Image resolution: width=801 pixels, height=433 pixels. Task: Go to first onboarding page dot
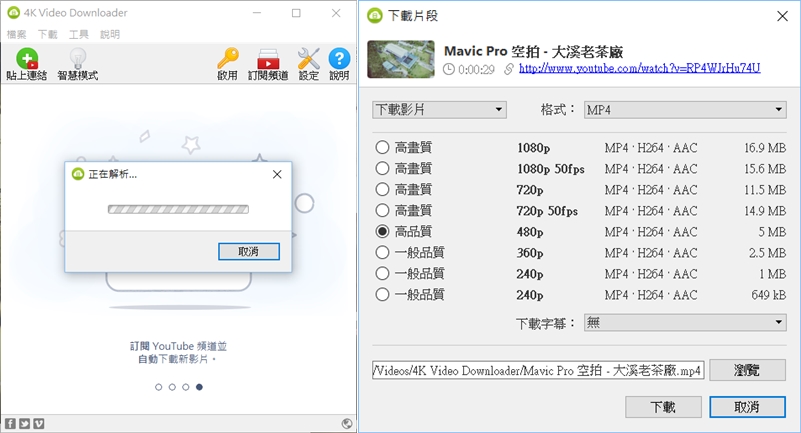click(x=158, y=387)
